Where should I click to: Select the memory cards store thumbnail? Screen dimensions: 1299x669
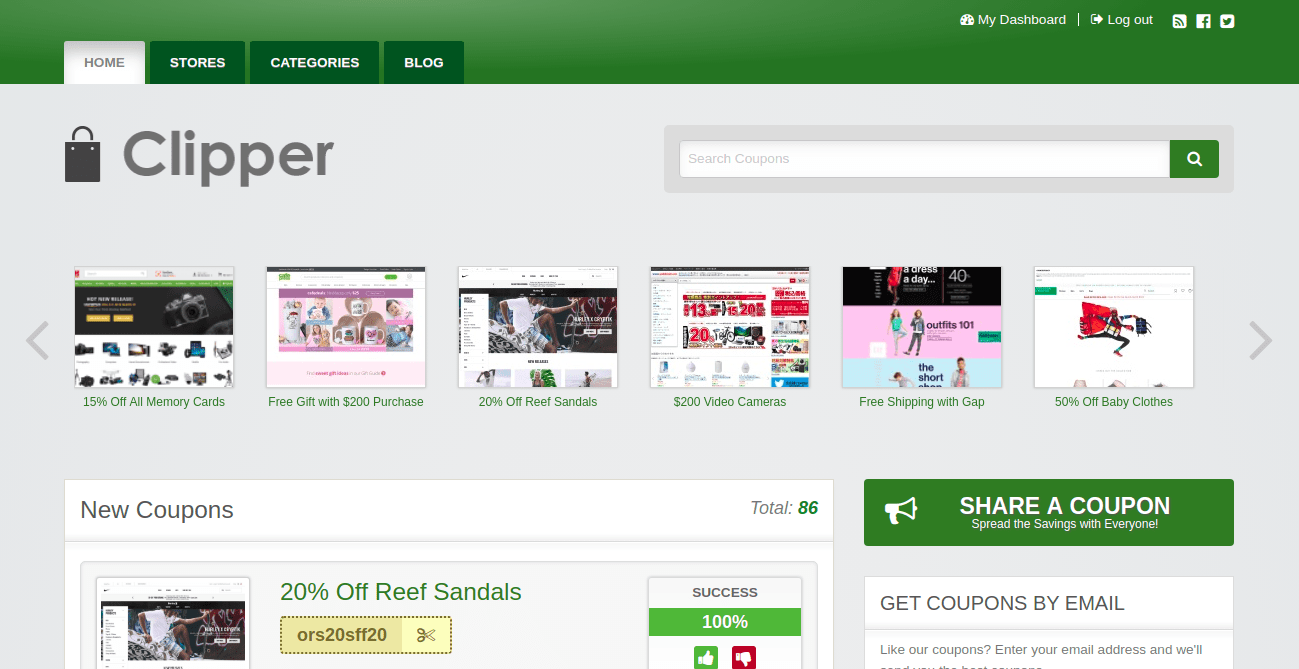(x=154, y=327)
